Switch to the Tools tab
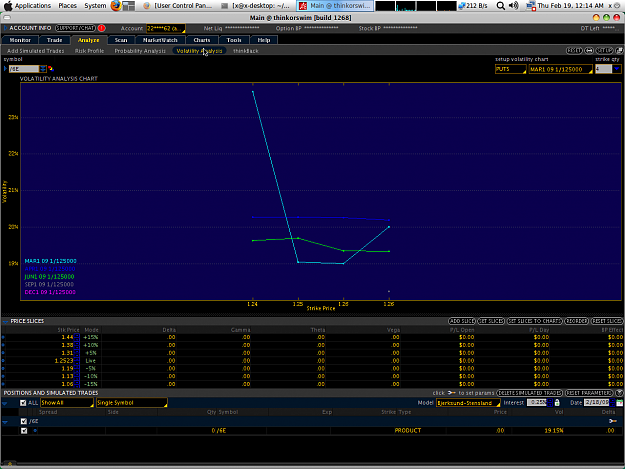 [234, 40]
